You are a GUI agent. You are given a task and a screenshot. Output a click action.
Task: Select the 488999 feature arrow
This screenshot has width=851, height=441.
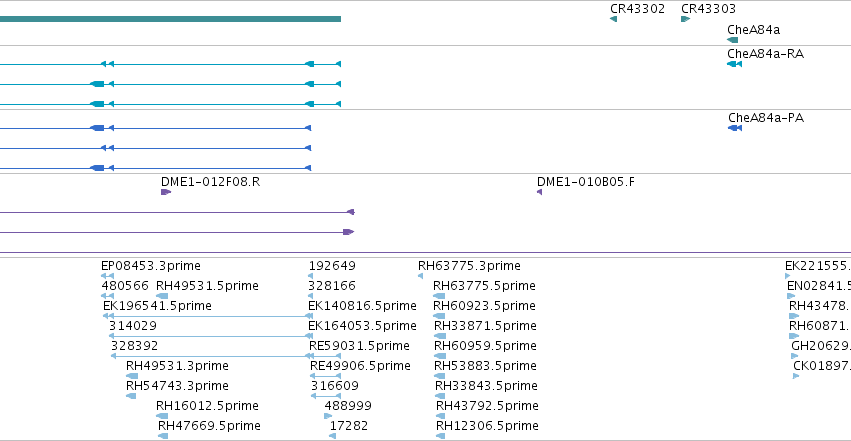click(328, 416)
